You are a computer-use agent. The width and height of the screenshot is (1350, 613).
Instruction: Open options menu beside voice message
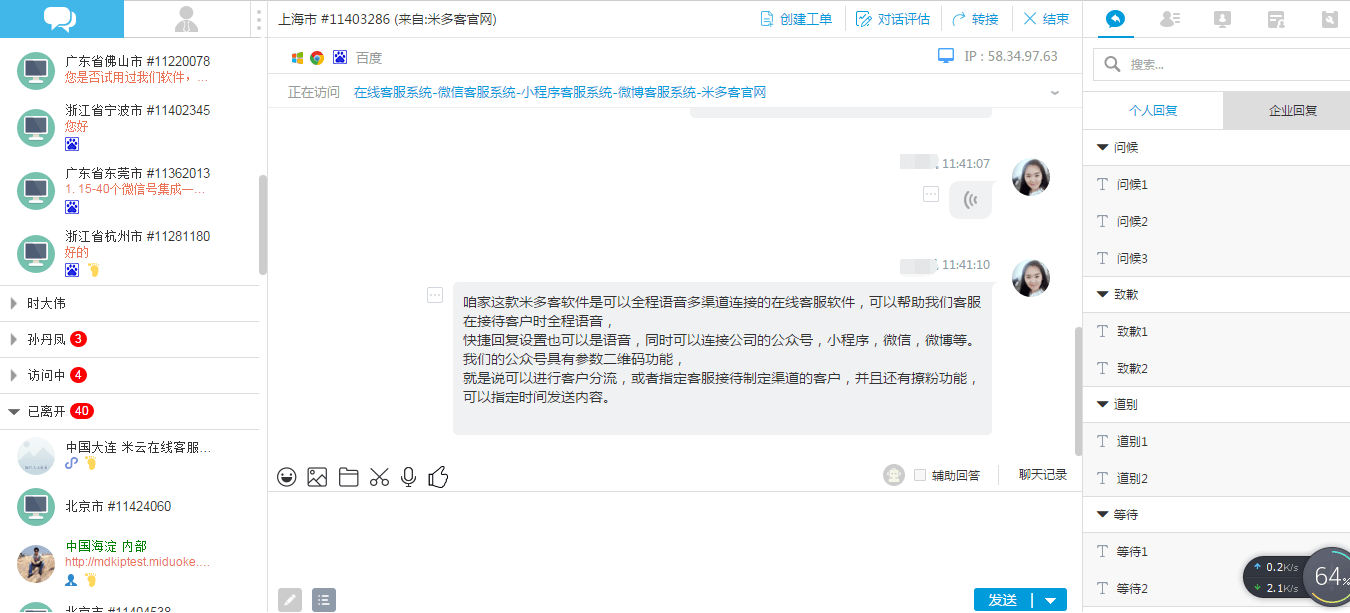[x=931, y=195]
